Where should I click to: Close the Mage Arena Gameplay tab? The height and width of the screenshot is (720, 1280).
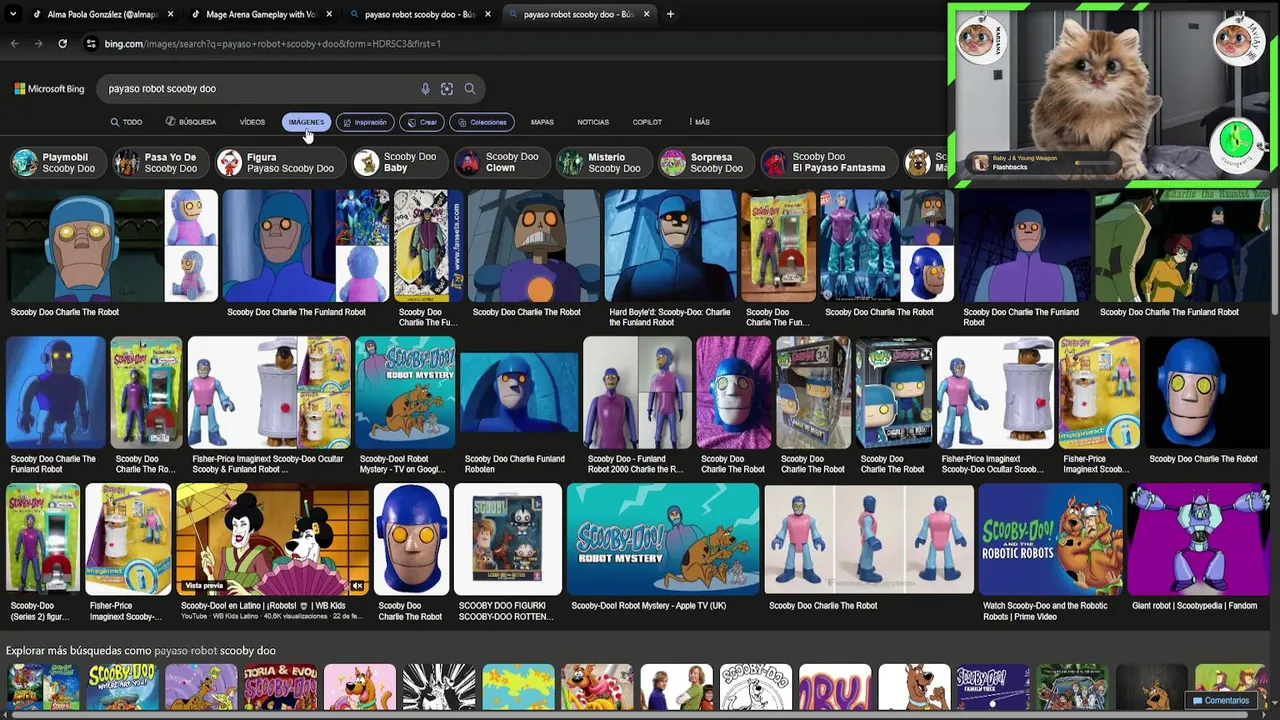tap(329, 14)
